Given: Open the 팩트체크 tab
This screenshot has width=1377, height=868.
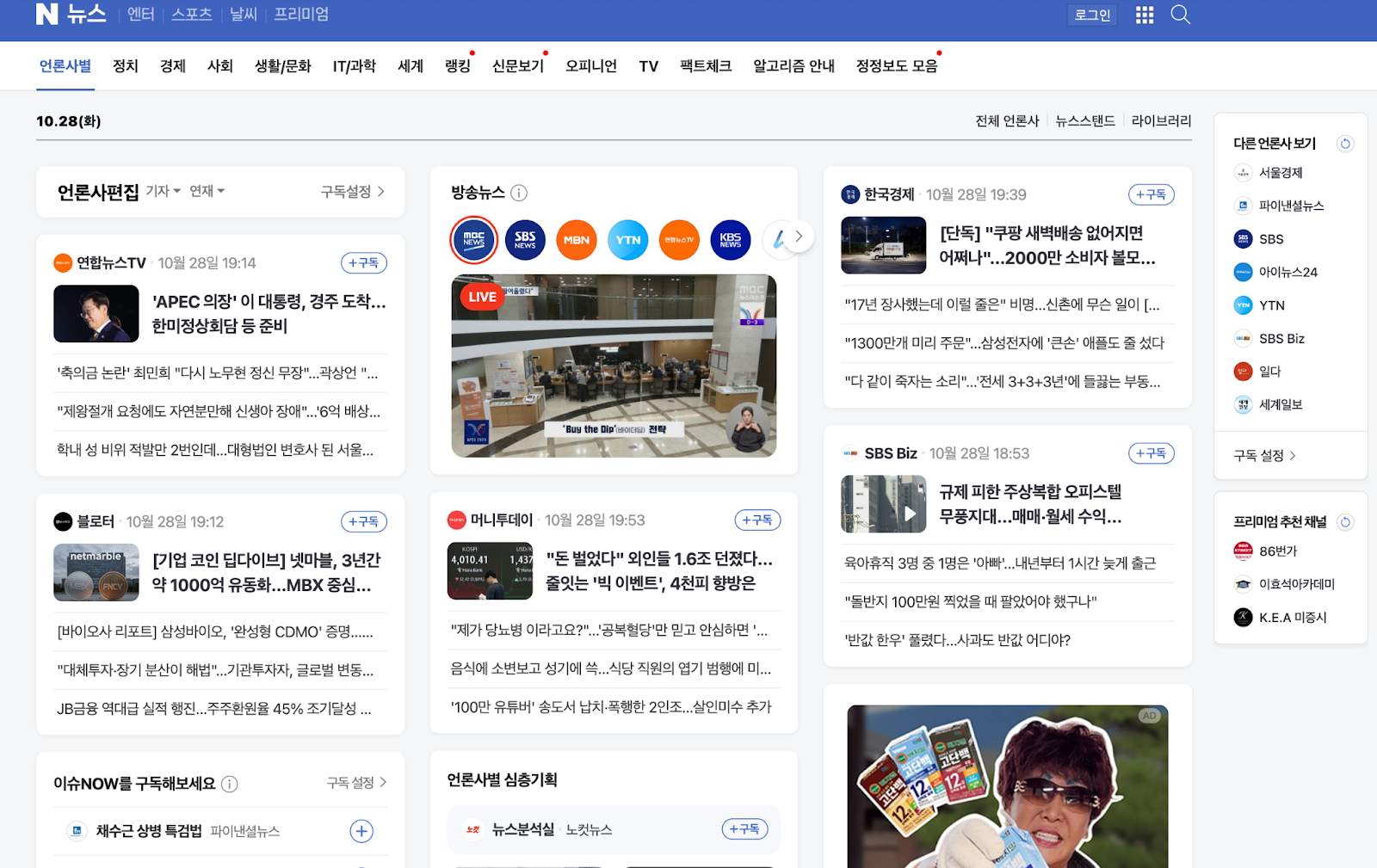Looking at the screenshot, I should coord(706,66).
